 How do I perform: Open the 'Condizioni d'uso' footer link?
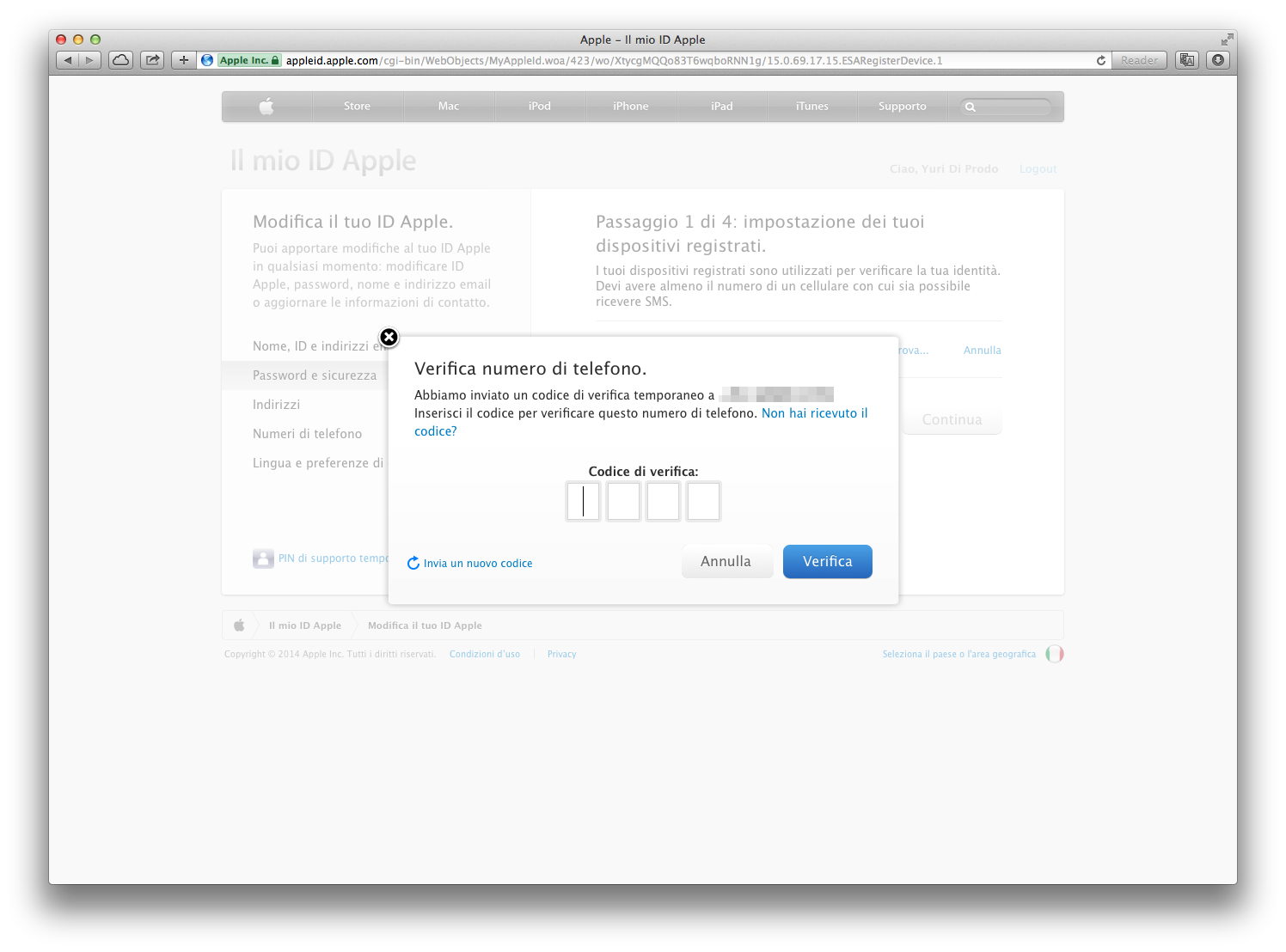(485, 655)
